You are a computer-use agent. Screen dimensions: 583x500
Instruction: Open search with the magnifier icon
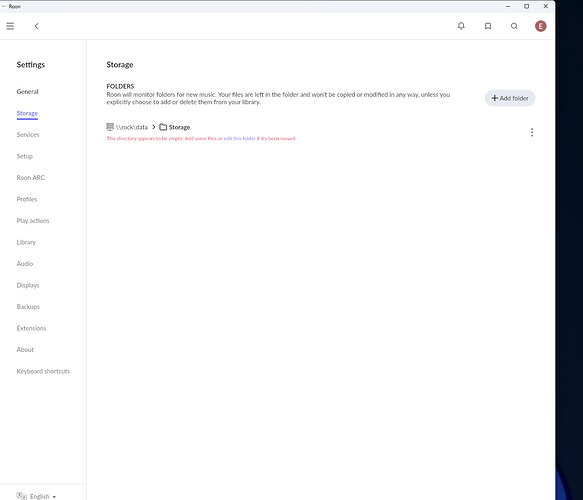tap(514, 26)
